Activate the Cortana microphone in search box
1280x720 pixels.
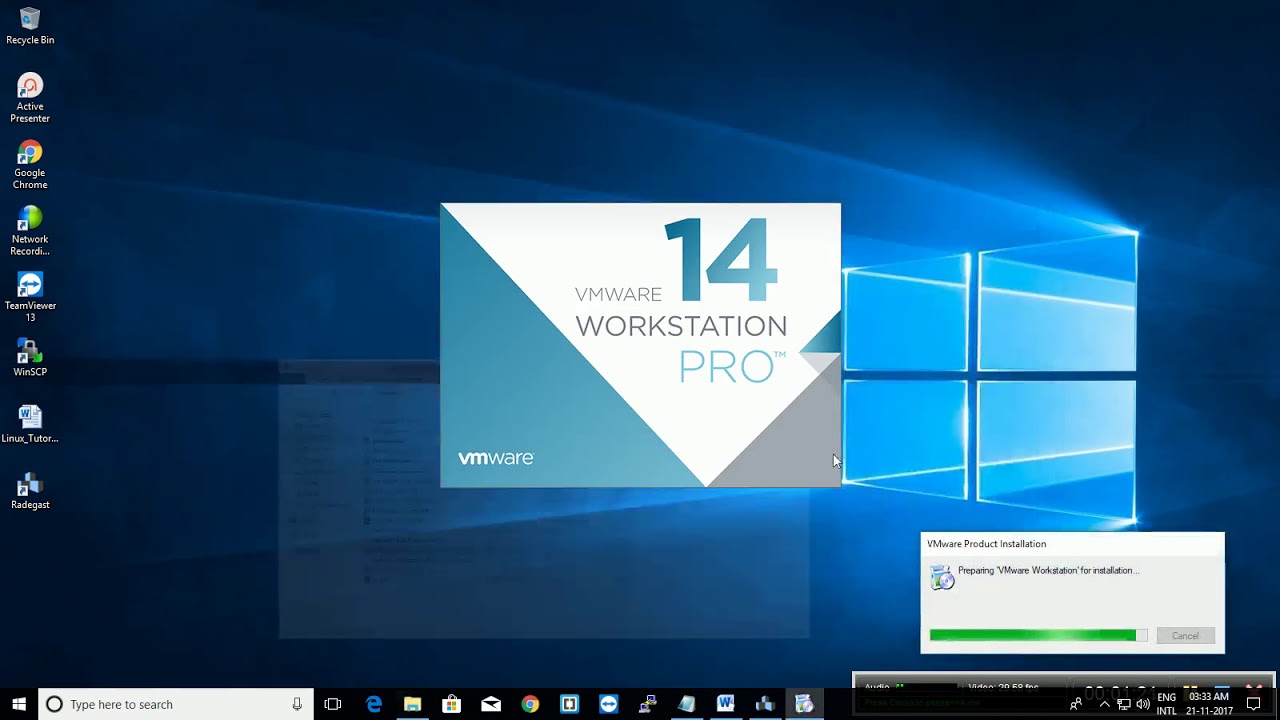(297, 704)
